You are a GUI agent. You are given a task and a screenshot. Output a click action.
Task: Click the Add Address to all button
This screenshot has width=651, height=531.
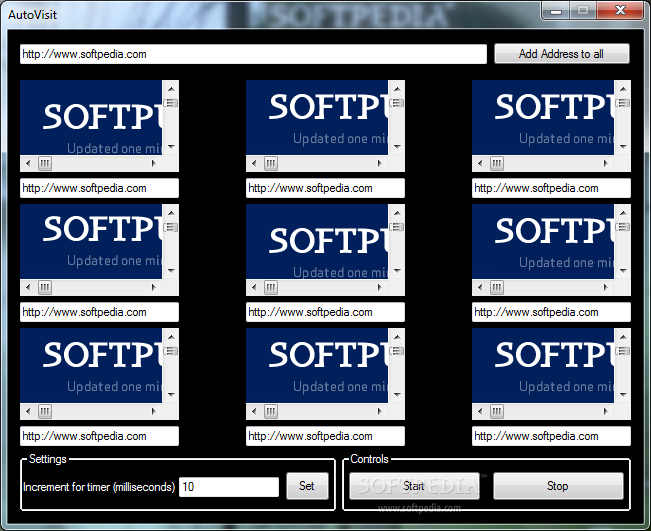(x=562, y=54)
